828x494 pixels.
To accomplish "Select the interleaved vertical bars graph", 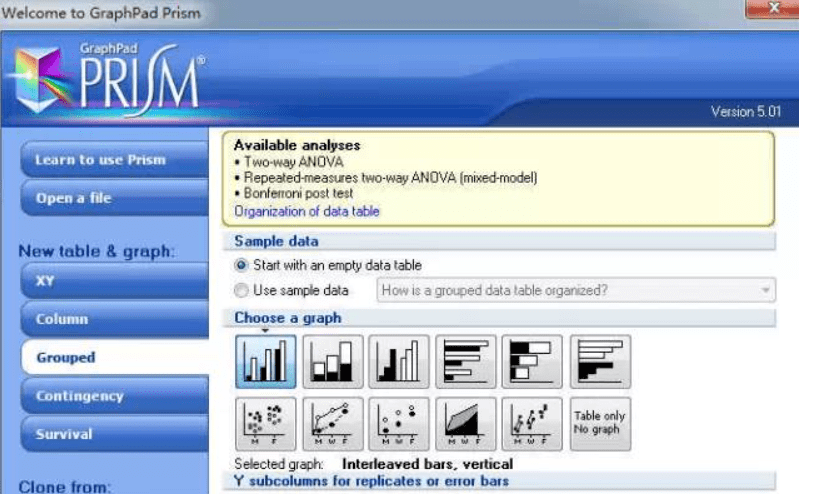I will tap(266, 361).
